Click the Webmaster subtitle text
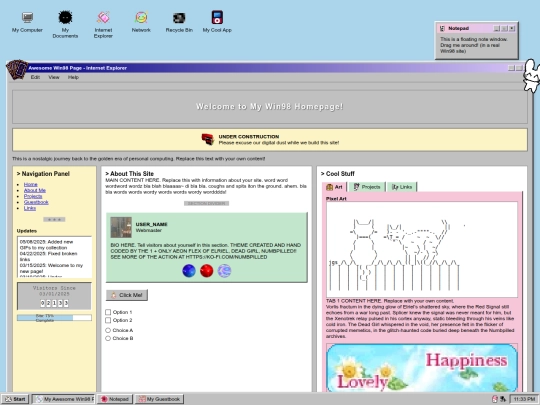Image resolution: width=540 pixels, height=405 pixels. click(x=148, y=230)
